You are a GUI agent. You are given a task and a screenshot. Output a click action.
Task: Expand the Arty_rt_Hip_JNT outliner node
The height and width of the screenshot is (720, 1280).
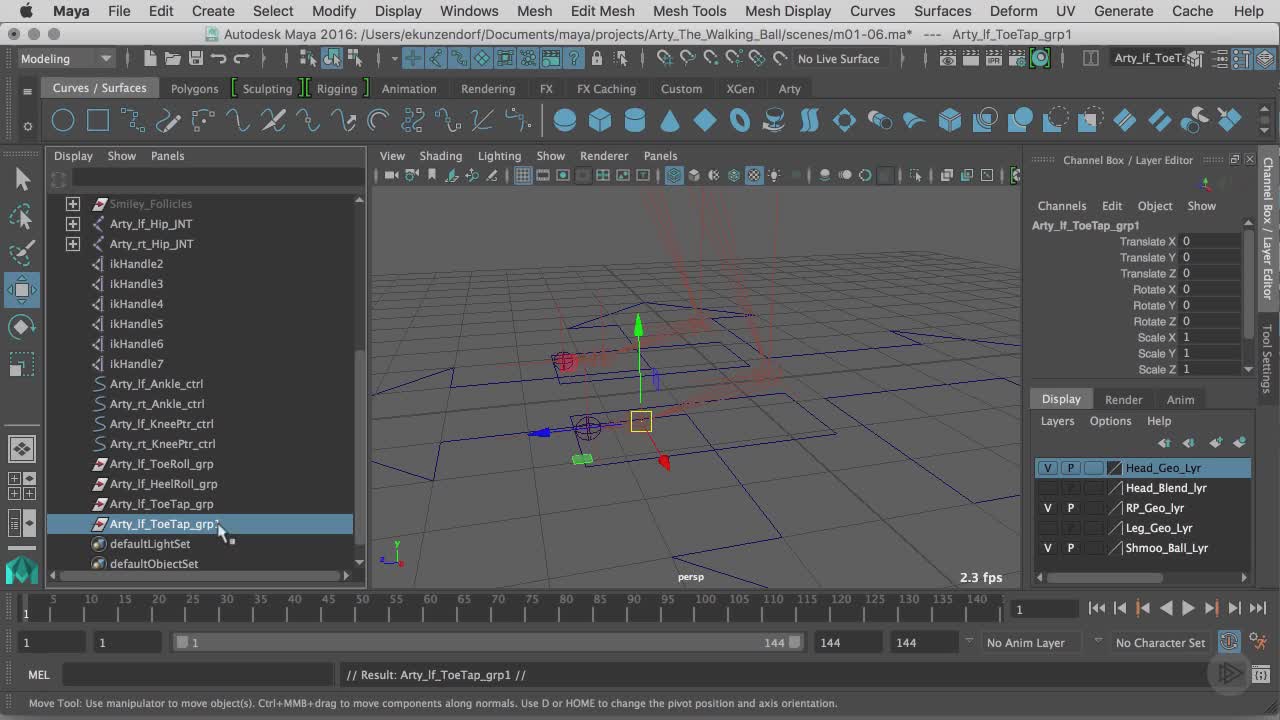[72, 244]
